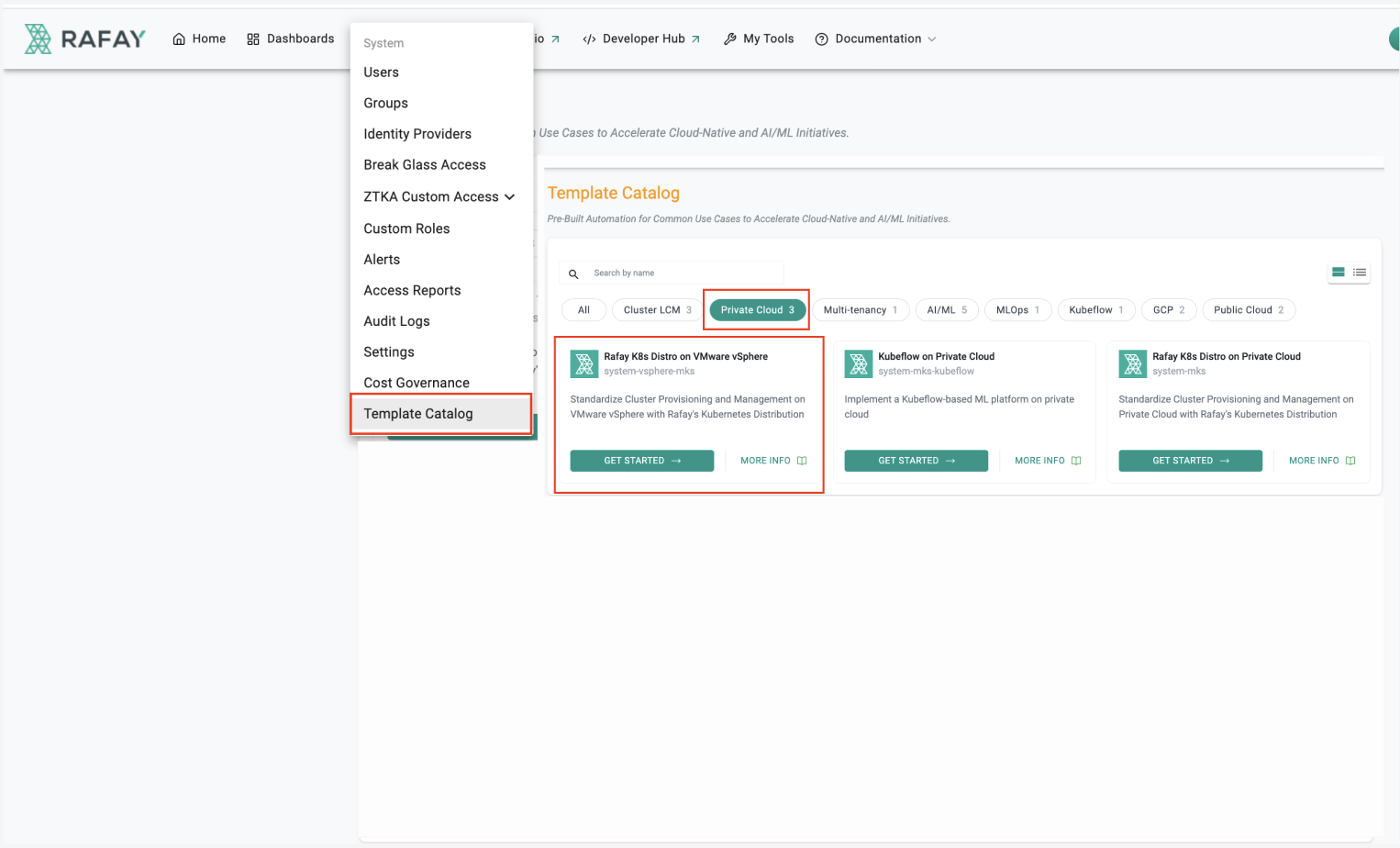The image size is (1400, 848).
Task: Select Template Catalog menu entry
Action: 441,414
